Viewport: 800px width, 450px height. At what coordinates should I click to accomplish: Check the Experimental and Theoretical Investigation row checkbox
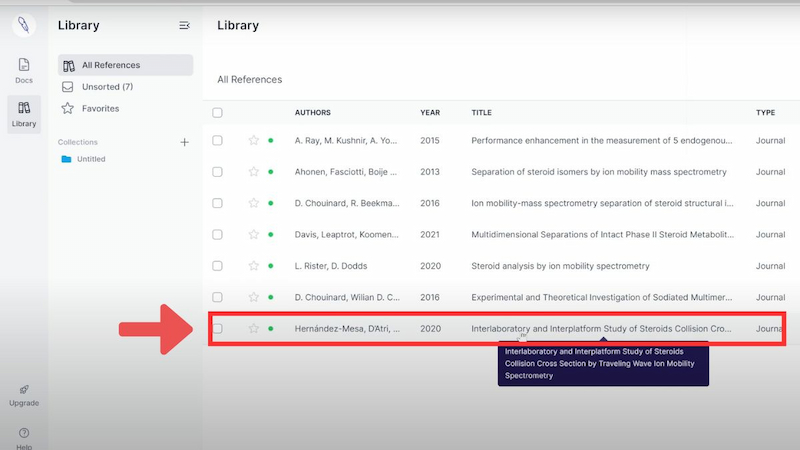[x=217, y=297]
